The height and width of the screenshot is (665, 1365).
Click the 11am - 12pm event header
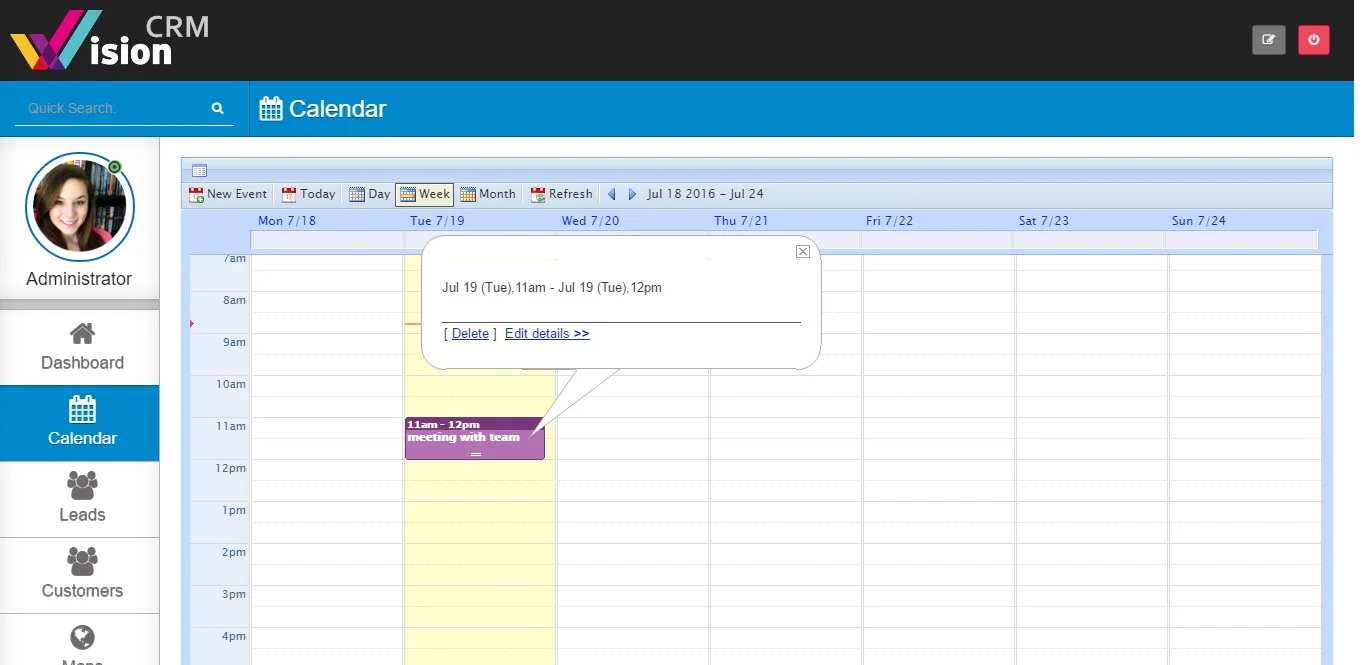point(475,425)
